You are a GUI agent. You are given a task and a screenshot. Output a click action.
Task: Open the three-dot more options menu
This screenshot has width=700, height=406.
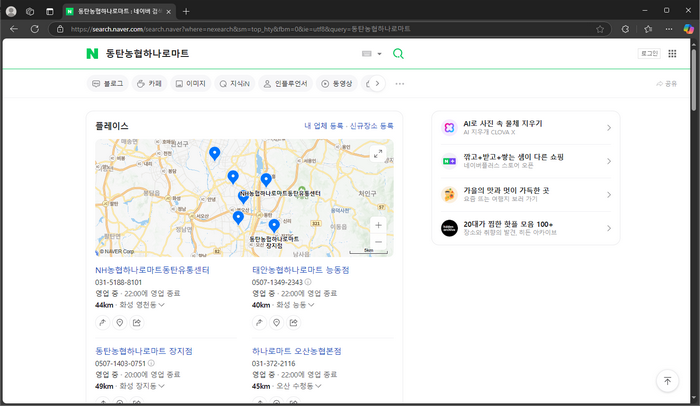click(400, 84)
